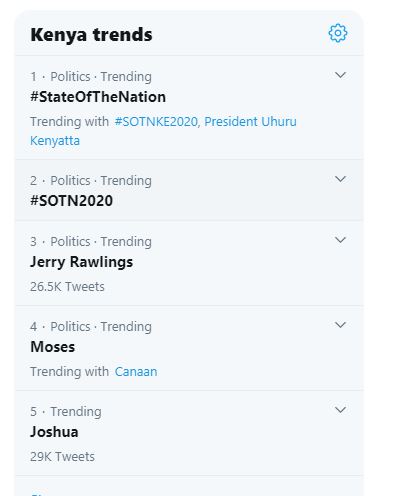This screenshot has width=417, height=496.
Task: Open the Jerry Rawlings trending topic
Action: 82,262
